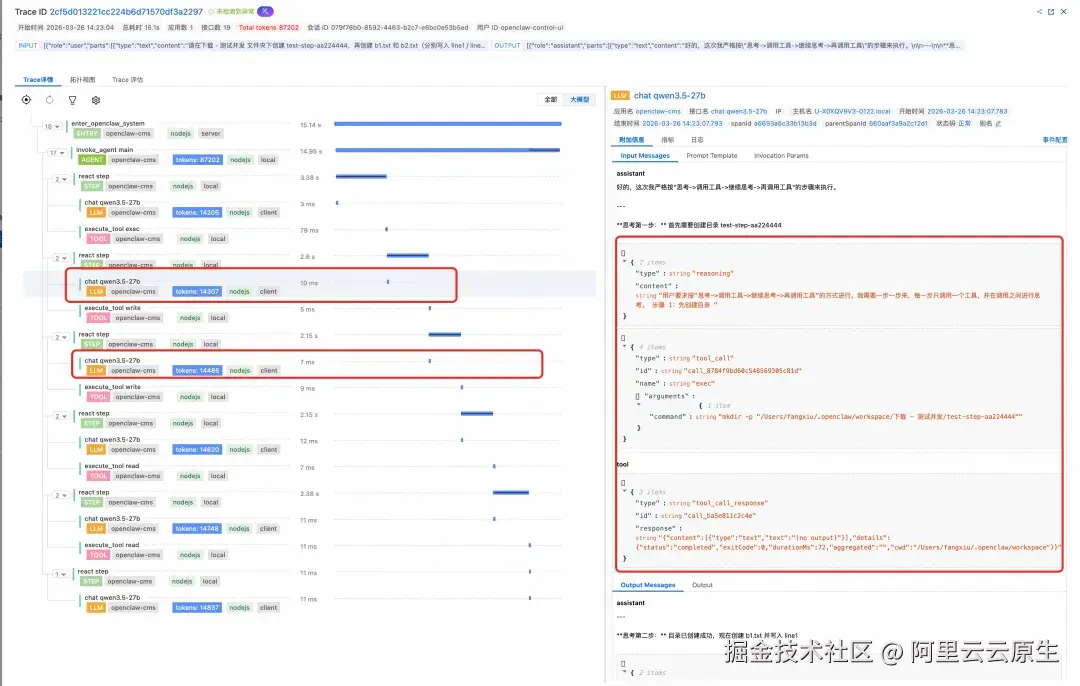This screenshot has width=1080, height=686.
Task: Click the locate span target icon
Action: click(26, 100)
